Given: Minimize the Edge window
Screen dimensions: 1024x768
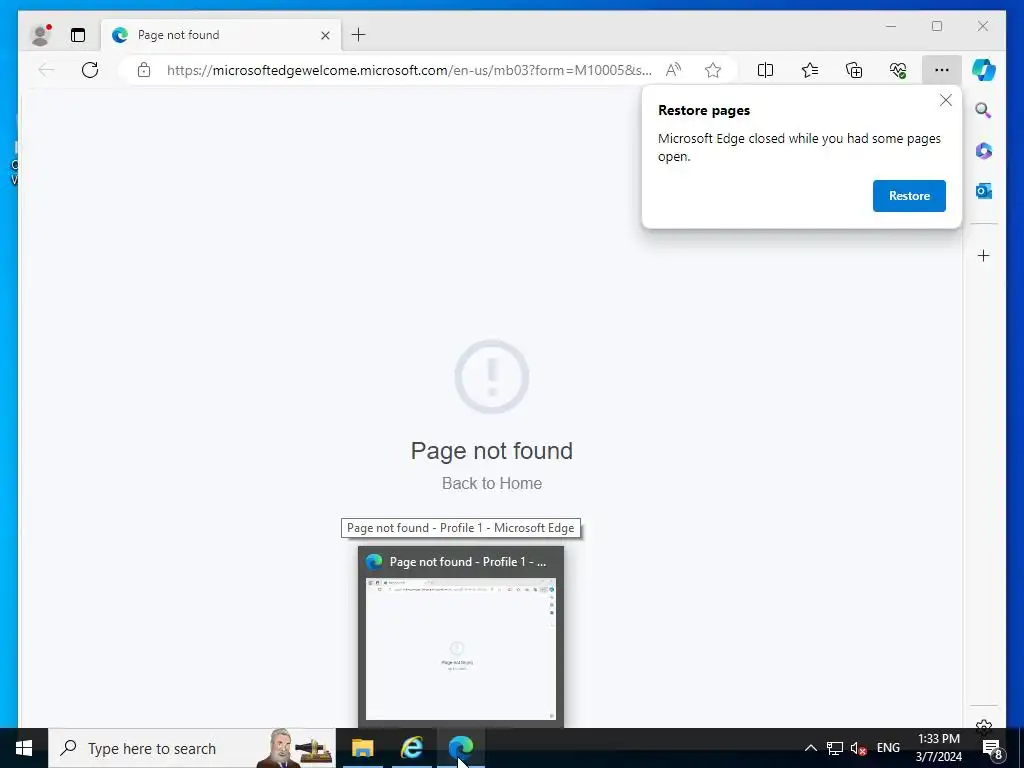Looking at the screenshot, I should pos(891,26).
